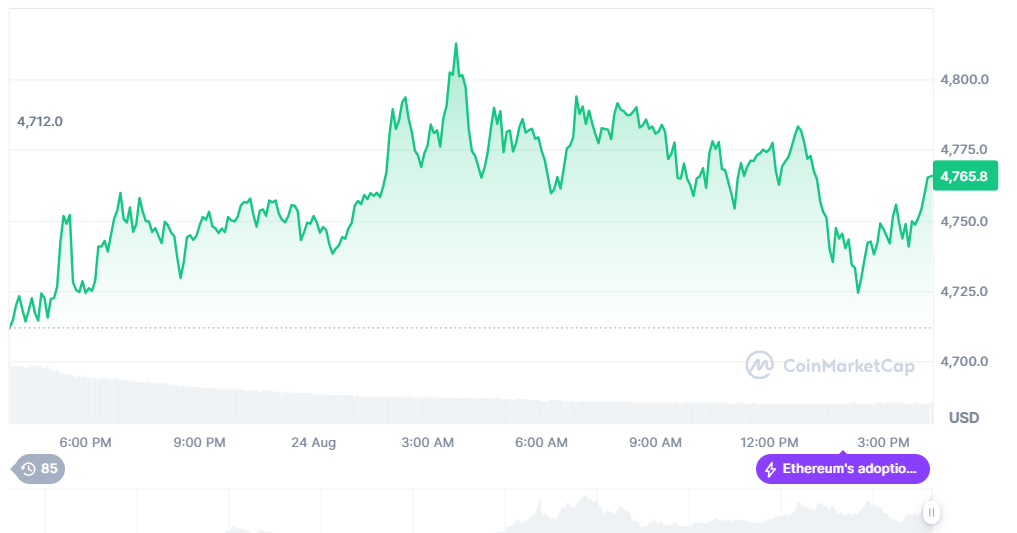Screen dimensions: 1017x533
Task: Click the CoinMarketCap logo watermark
Action: coord(760,365)
